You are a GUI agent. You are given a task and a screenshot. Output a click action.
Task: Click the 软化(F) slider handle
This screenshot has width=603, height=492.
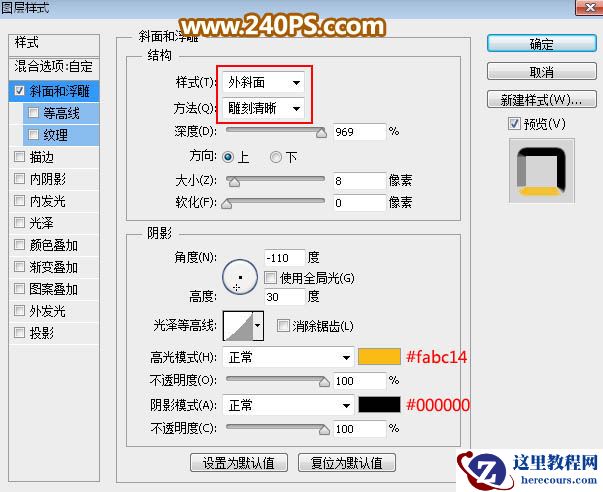tap(227, 204)
